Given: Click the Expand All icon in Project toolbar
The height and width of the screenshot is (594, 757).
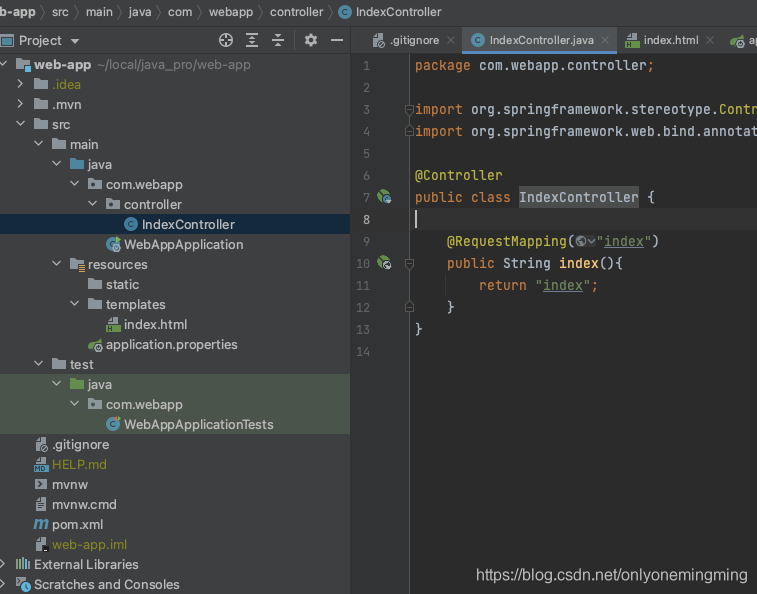Looking at the screenshot, I should (x=252, y=40).
